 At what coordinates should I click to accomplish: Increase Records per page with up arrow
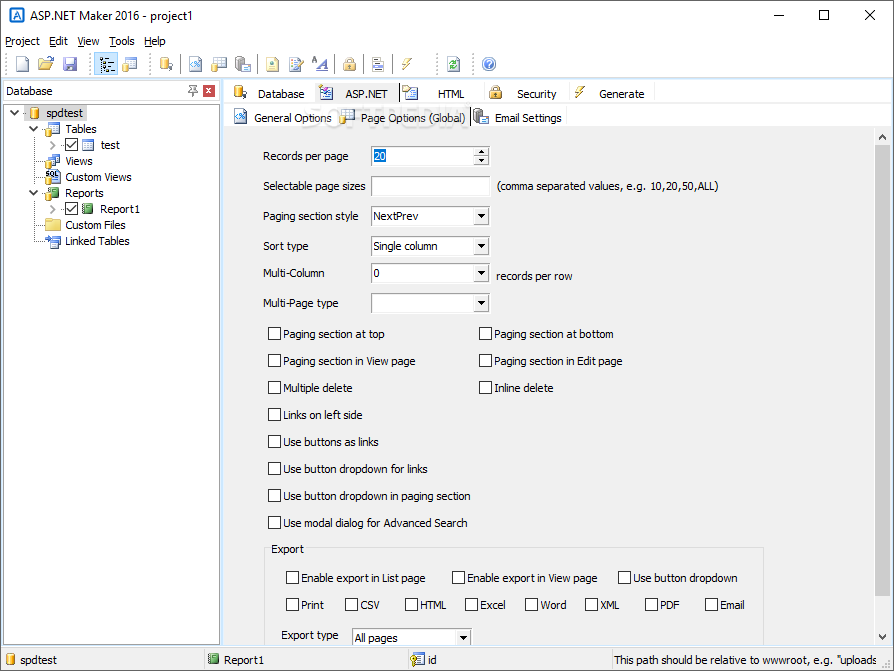click(x=481, y=152)
